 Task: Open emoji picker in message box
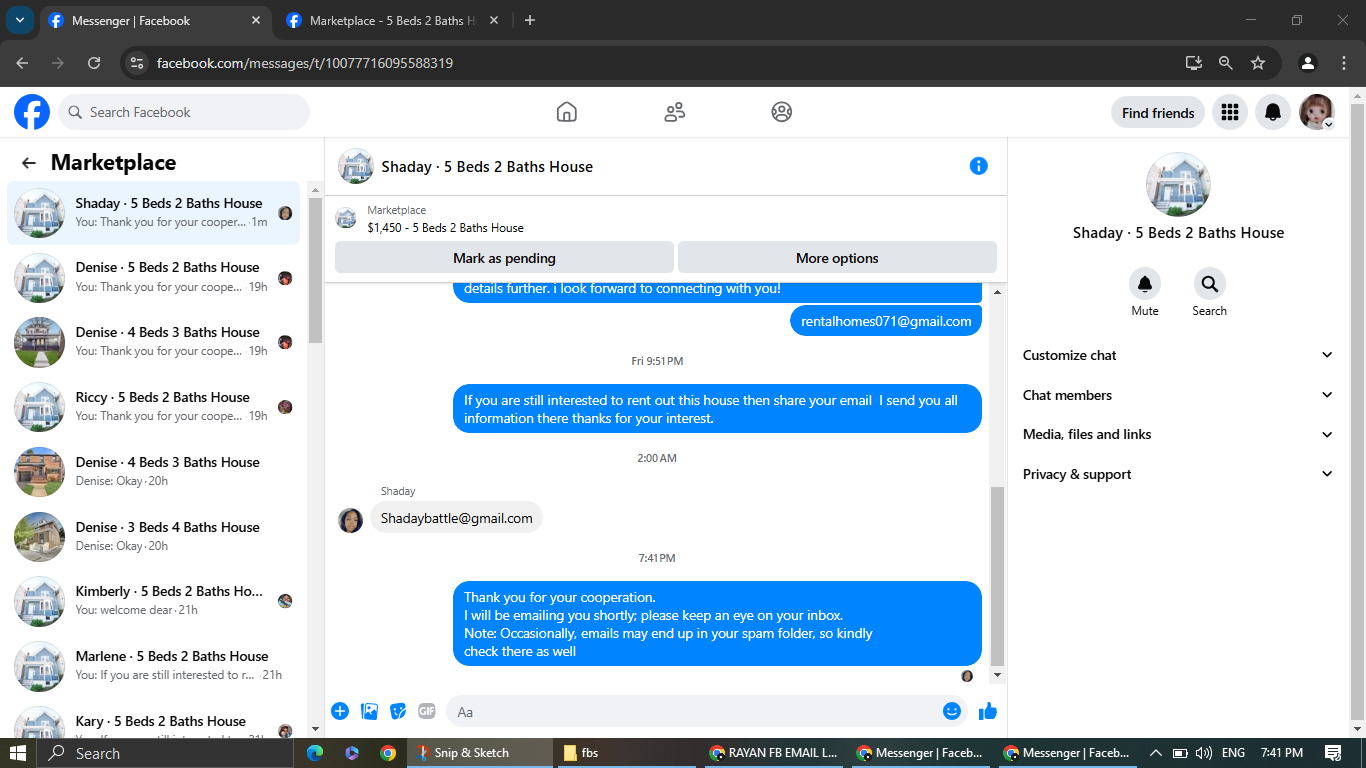pyautogui.click(x=952, y=711)
